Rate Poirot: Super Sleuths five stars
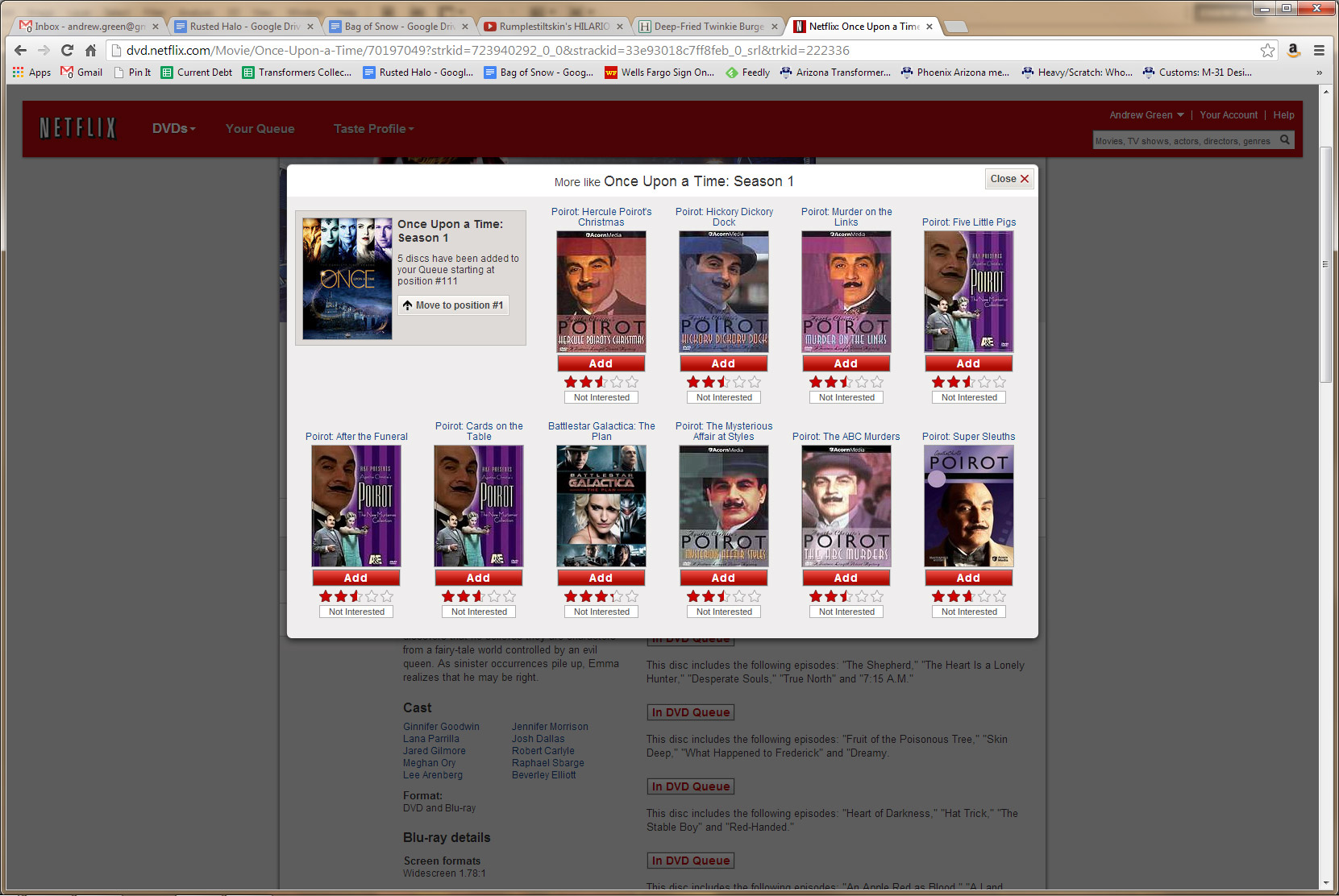Image resolution: width=1339 pixels, height=896 pixels. click(x=1000, y=596)
